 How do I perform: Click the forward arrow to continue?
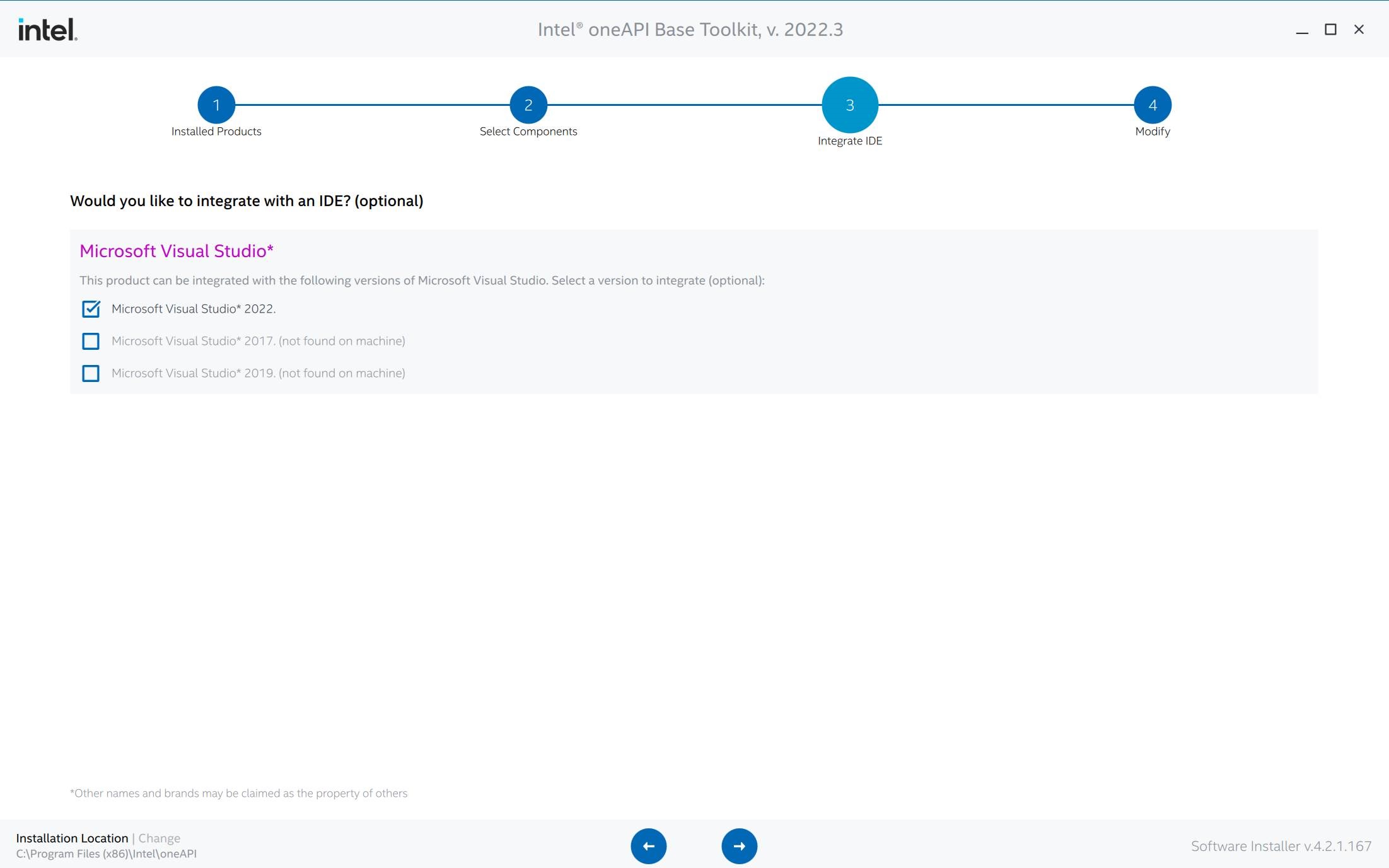pos(740,846)
